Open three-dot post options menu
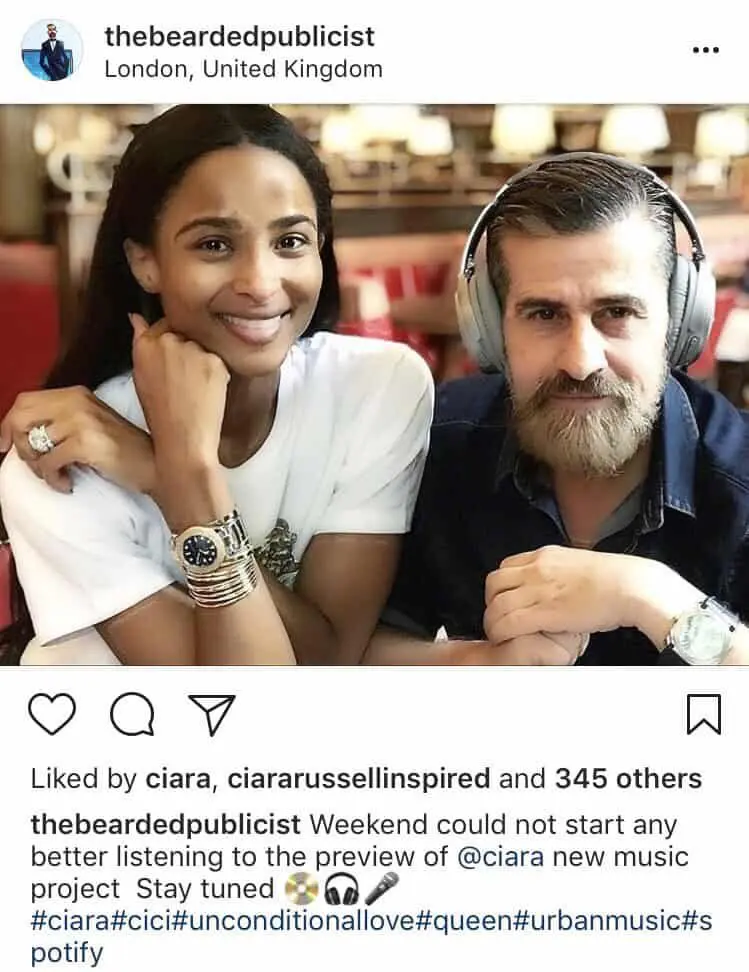 [706, 50]
